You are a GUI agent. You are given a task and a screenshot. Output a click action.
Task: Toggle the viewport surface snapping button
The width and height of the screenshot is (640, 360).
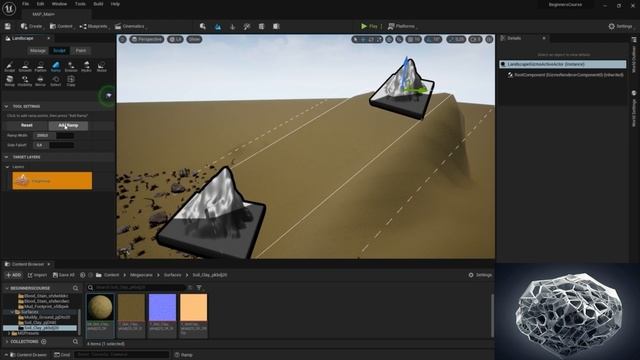tap(399, 39)
